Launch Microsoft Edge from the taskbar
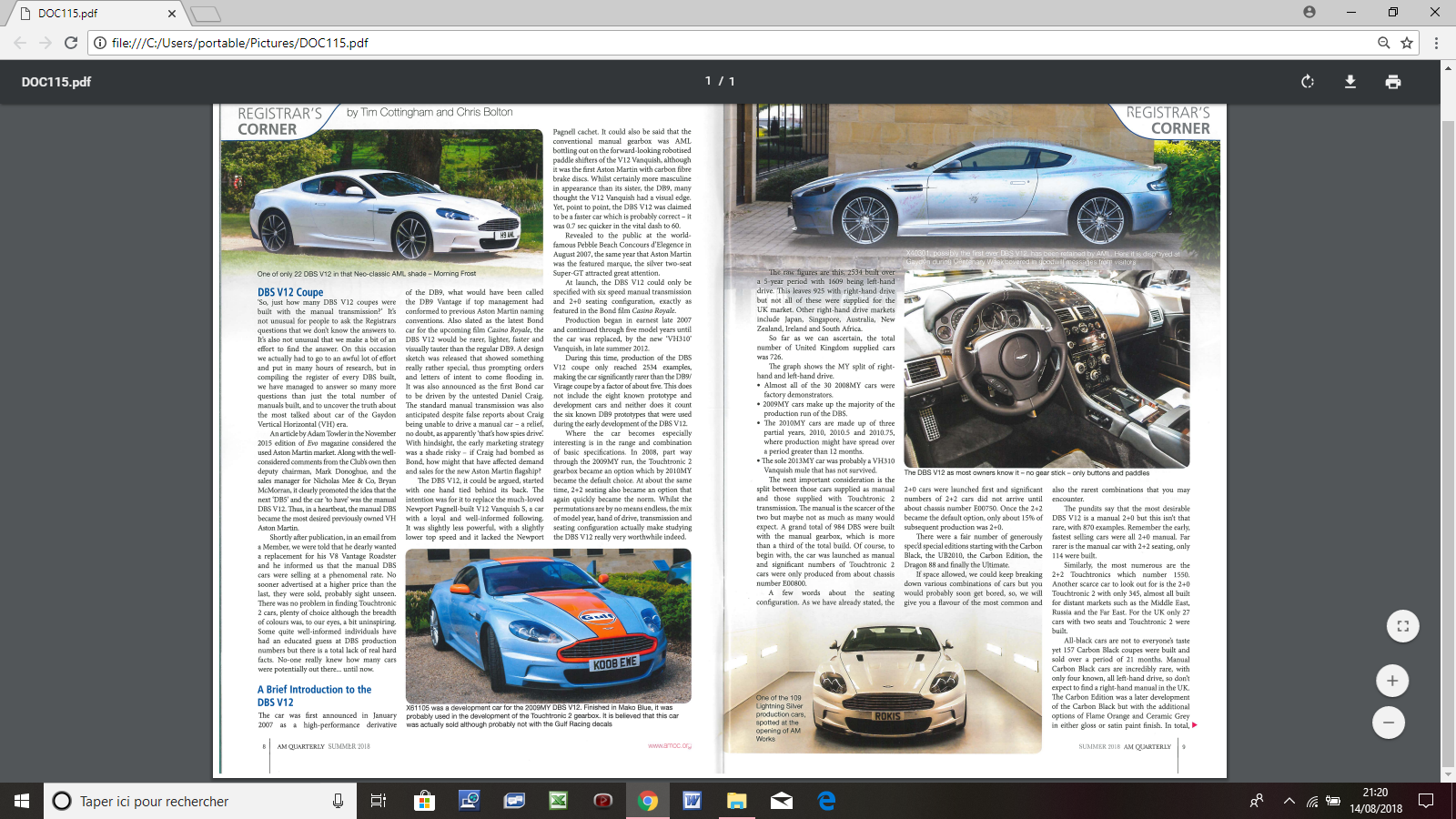The height and width of the screenshot is (819, 1456). coord(826,801)
